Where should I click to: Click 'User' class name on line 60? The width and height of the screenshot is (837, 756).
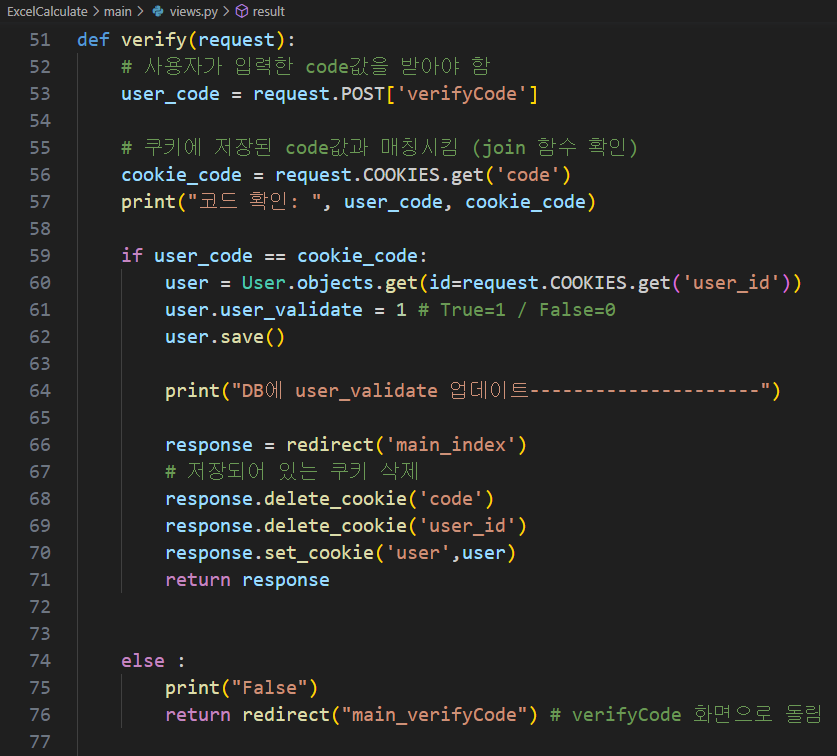point(264,283)
